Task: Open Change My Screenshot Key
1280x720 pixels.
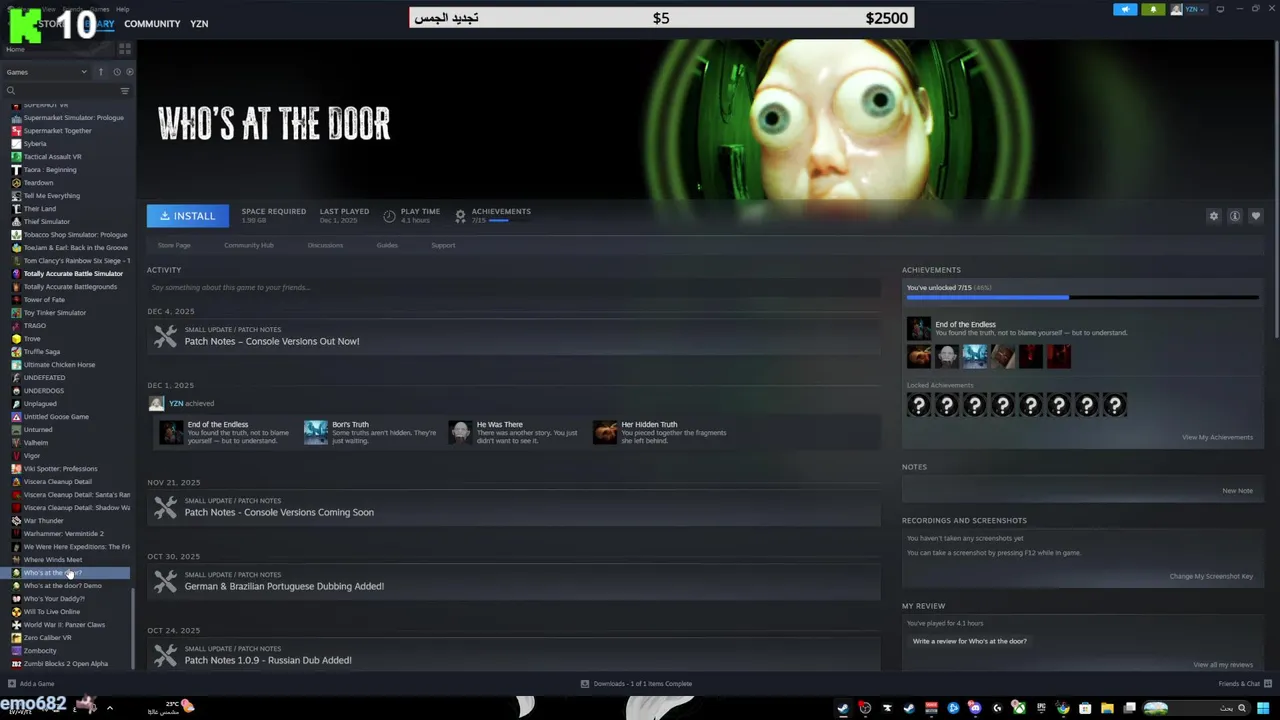Action: (1211, 576)
